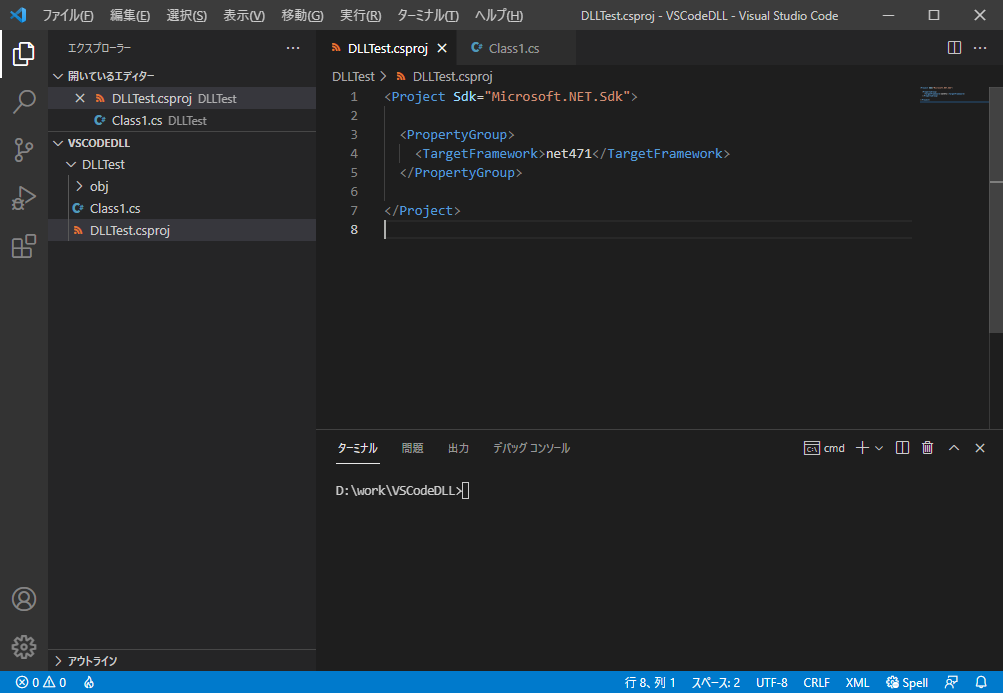Click DLLTest.csproj breadcrumb segment

(x=445, y=77)
